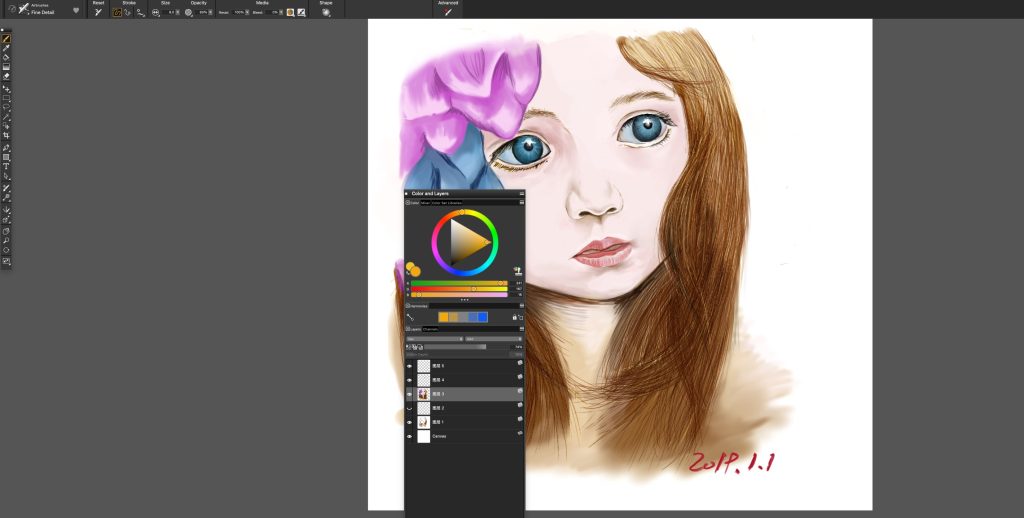Image resolution: width=1024 pixels, height=518 pixels.
Task: Open the brush size dropdown arrow
Action: 178,12
